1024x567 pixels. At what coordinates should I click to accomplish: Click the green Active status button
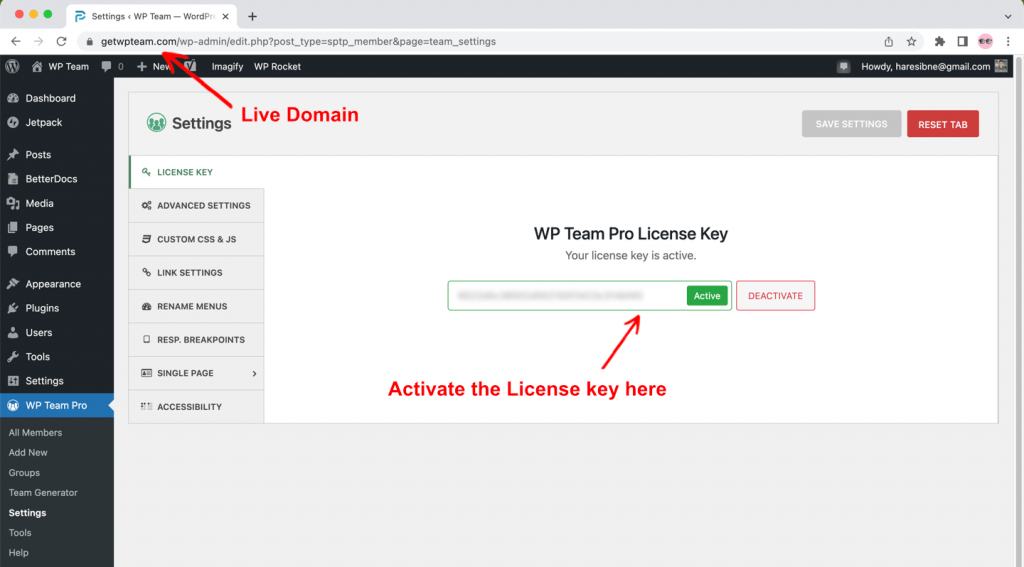tap(707, 296)
